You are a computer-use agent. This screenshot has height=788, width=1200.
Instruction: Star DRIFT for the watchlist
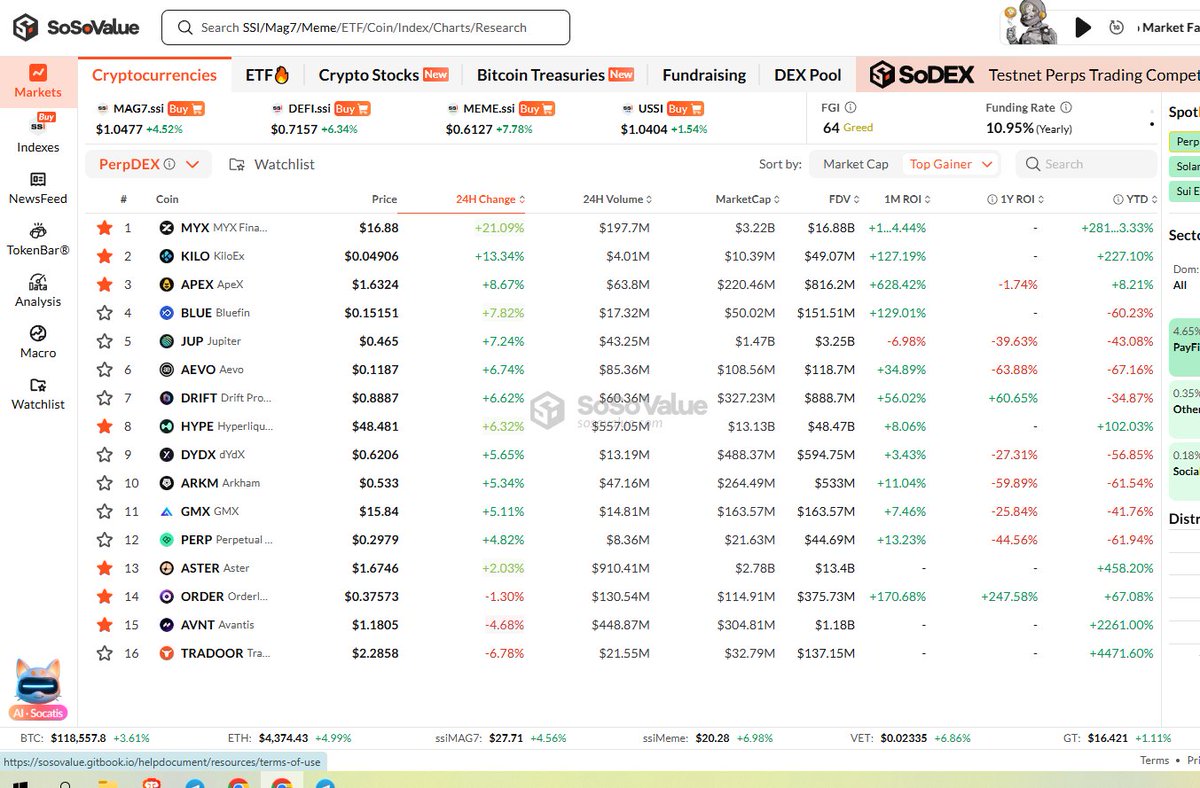click(x=104, y=398)
